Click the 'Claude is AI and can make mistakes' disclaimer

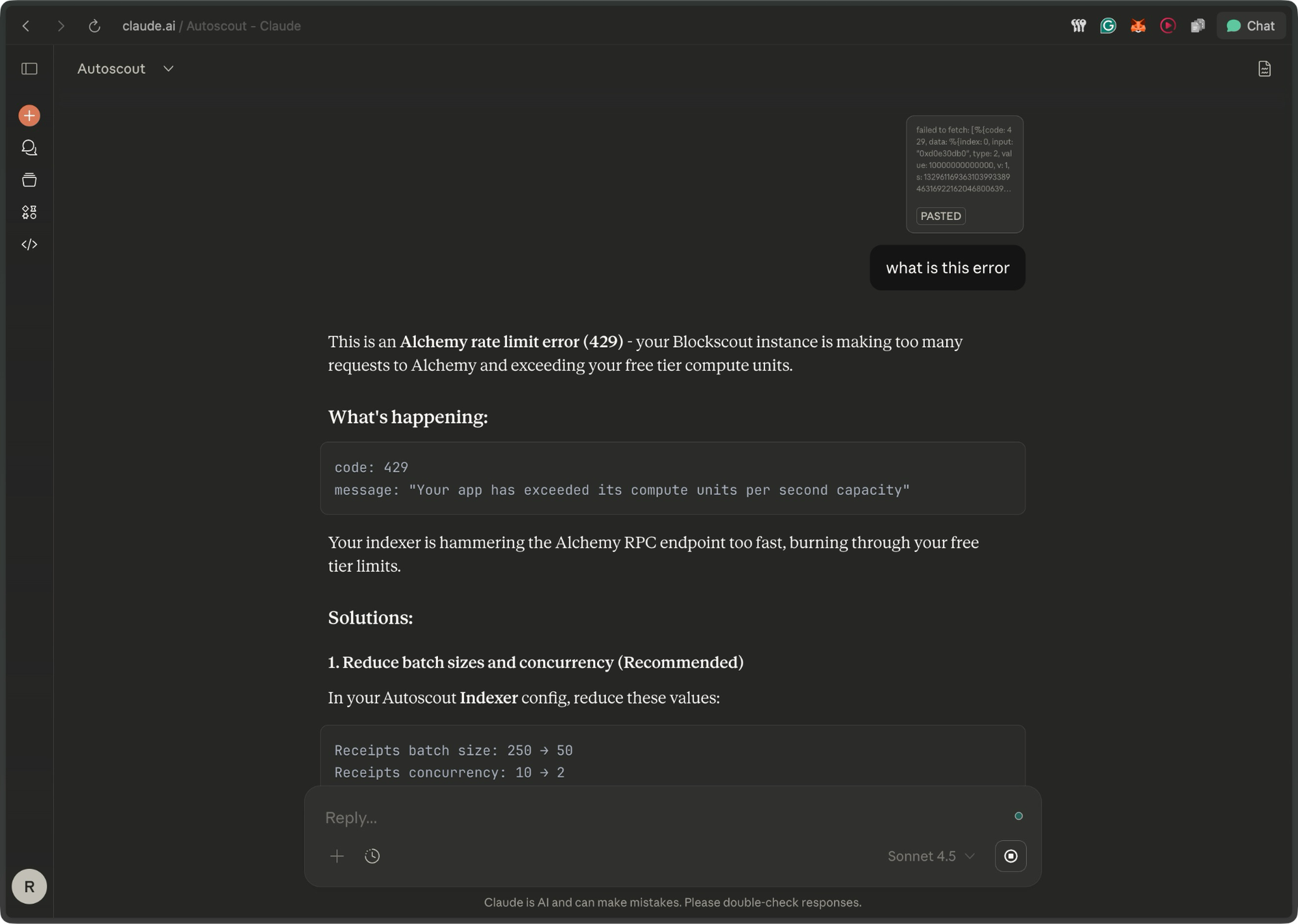tap(672, 903)
